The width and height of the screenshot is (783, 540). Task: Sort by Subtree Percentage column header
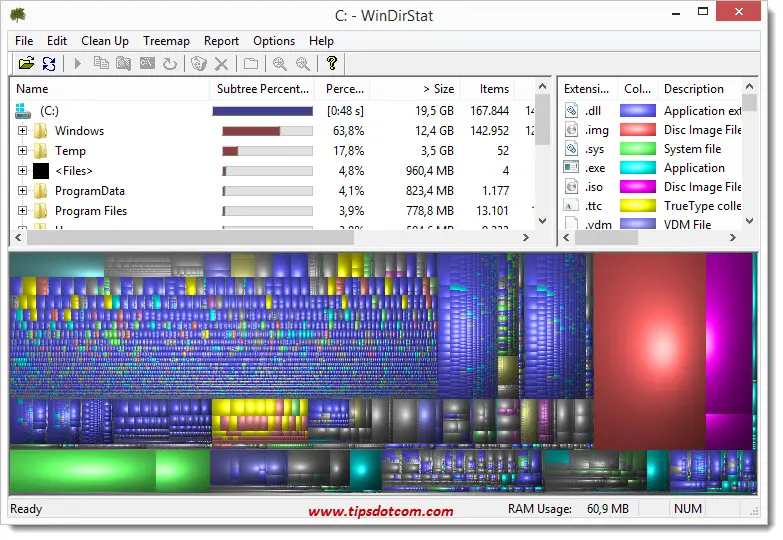coord(262,89)
